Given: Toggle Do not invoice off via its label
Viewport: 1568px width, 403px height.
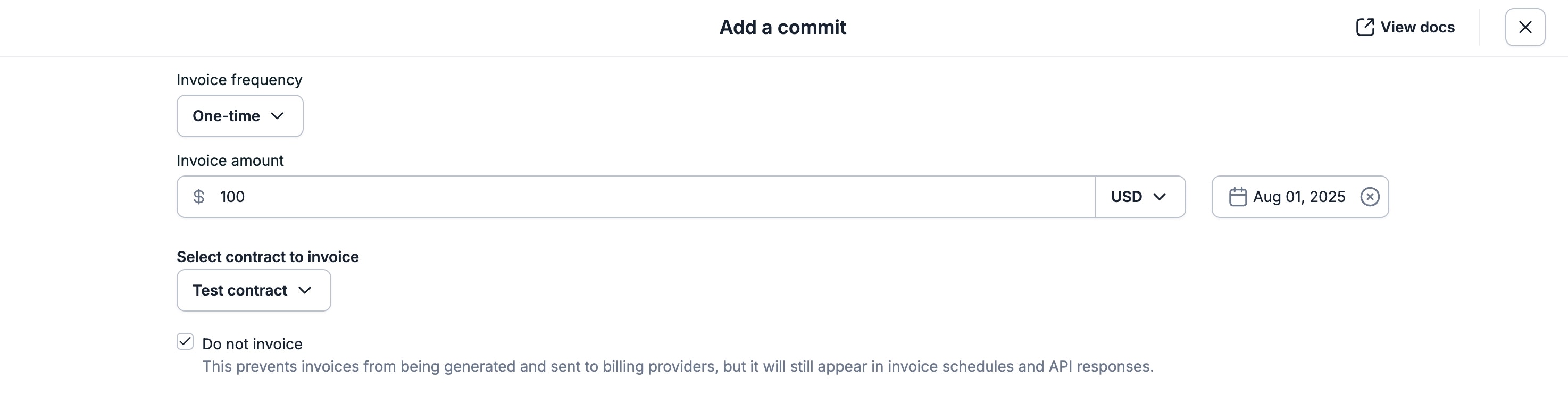Looking at the screenshot, I should (x=252, y=343).
